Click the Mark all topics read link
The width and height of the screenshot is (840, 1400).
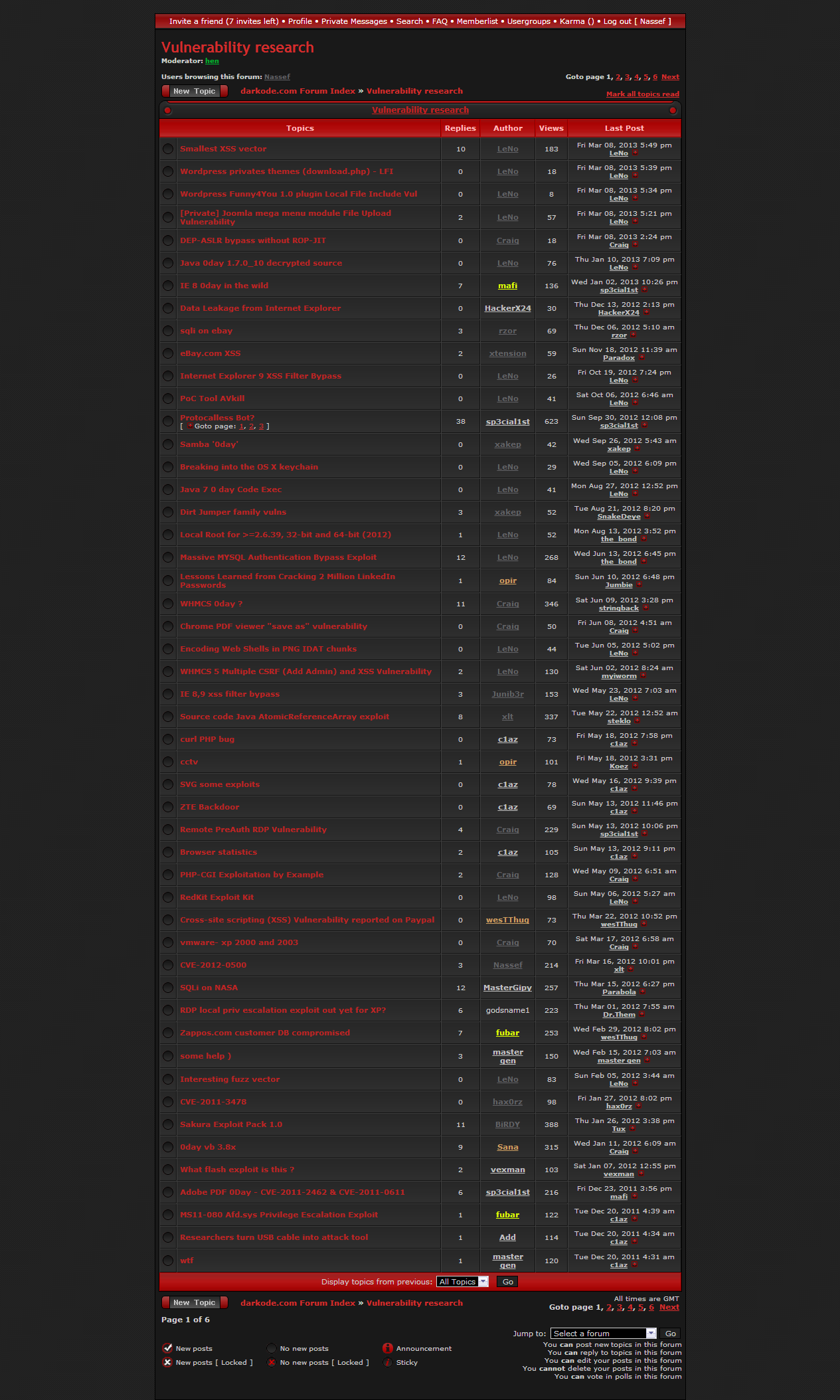pyautogui.click(x=642, y=94)
